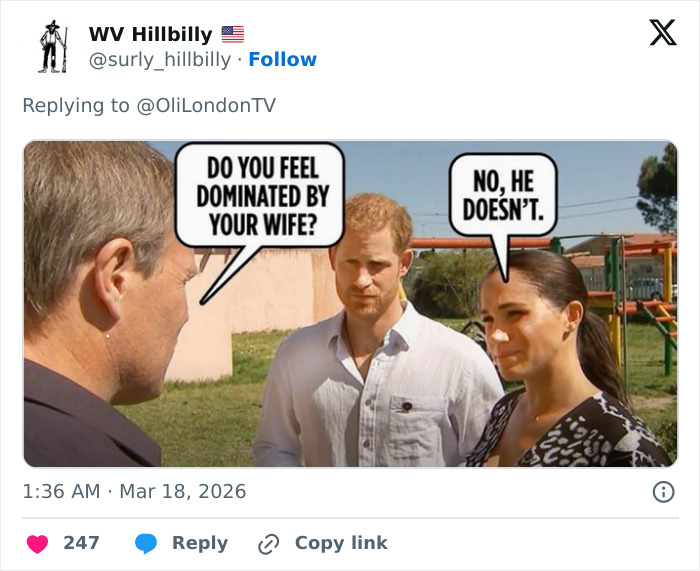The image size is (700, 571).
Task: Click the US flag emoji beside the name
Action: click(232, 34)
